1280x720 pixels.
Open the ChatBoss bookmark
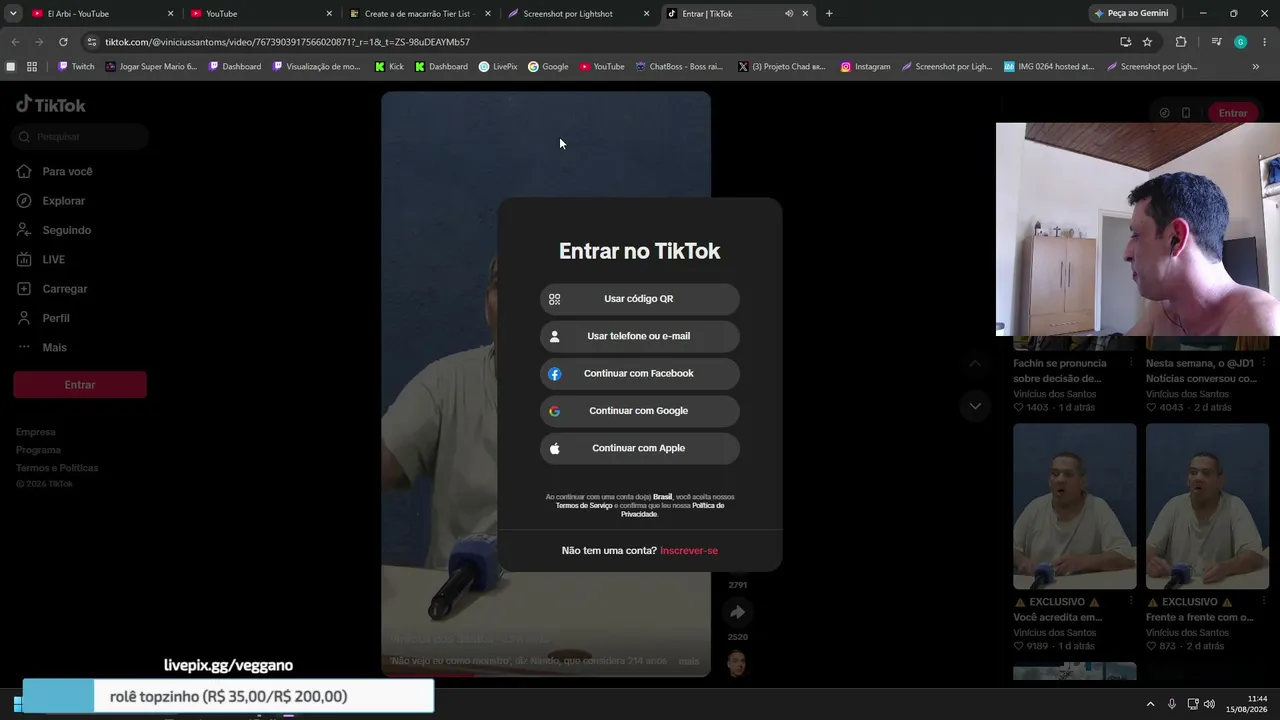679,67
